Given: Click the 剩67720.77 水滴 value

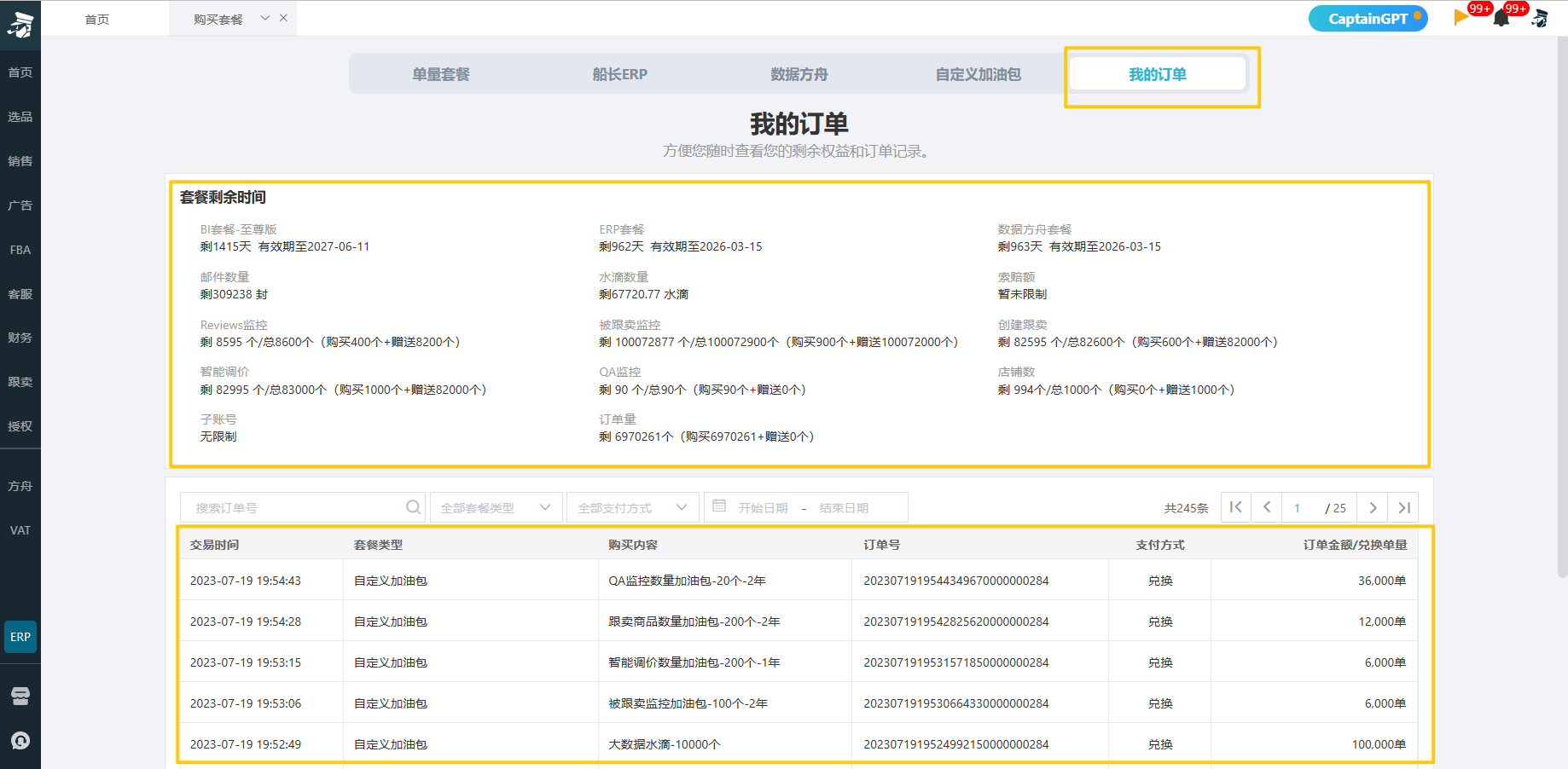Looking at the screenshot, I should (643, 294).
